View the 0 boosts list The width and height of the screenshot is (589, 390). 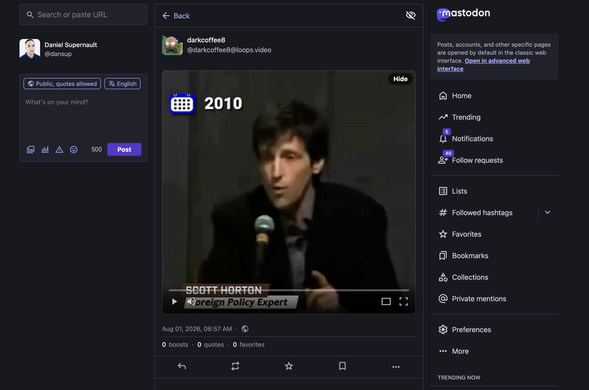point(175,345)
